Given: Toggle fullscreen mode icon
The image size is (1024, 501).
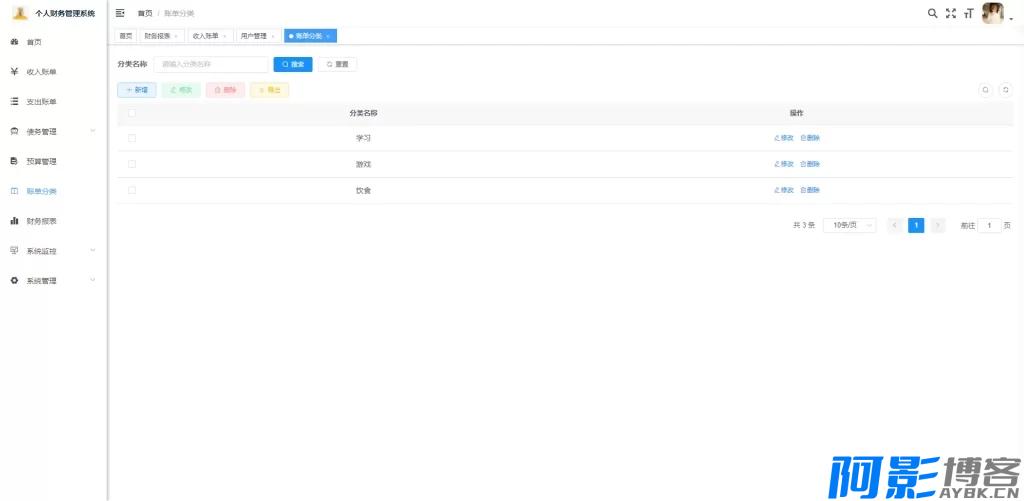Looking at the screenshot, I should (x=950, y=13).
